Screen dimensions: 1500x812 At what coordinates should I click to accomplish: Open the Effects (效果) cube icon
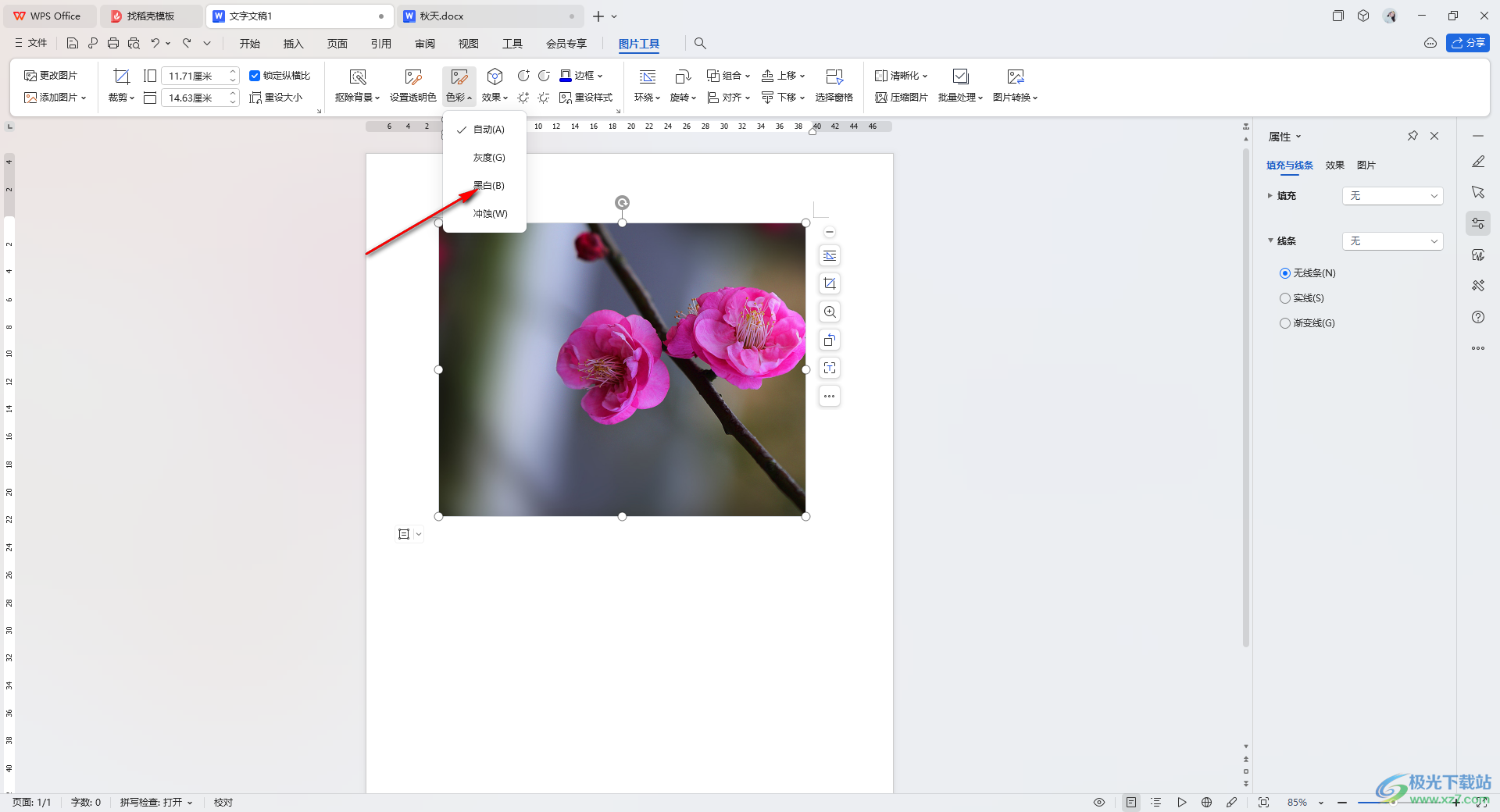tap(495, 77)
